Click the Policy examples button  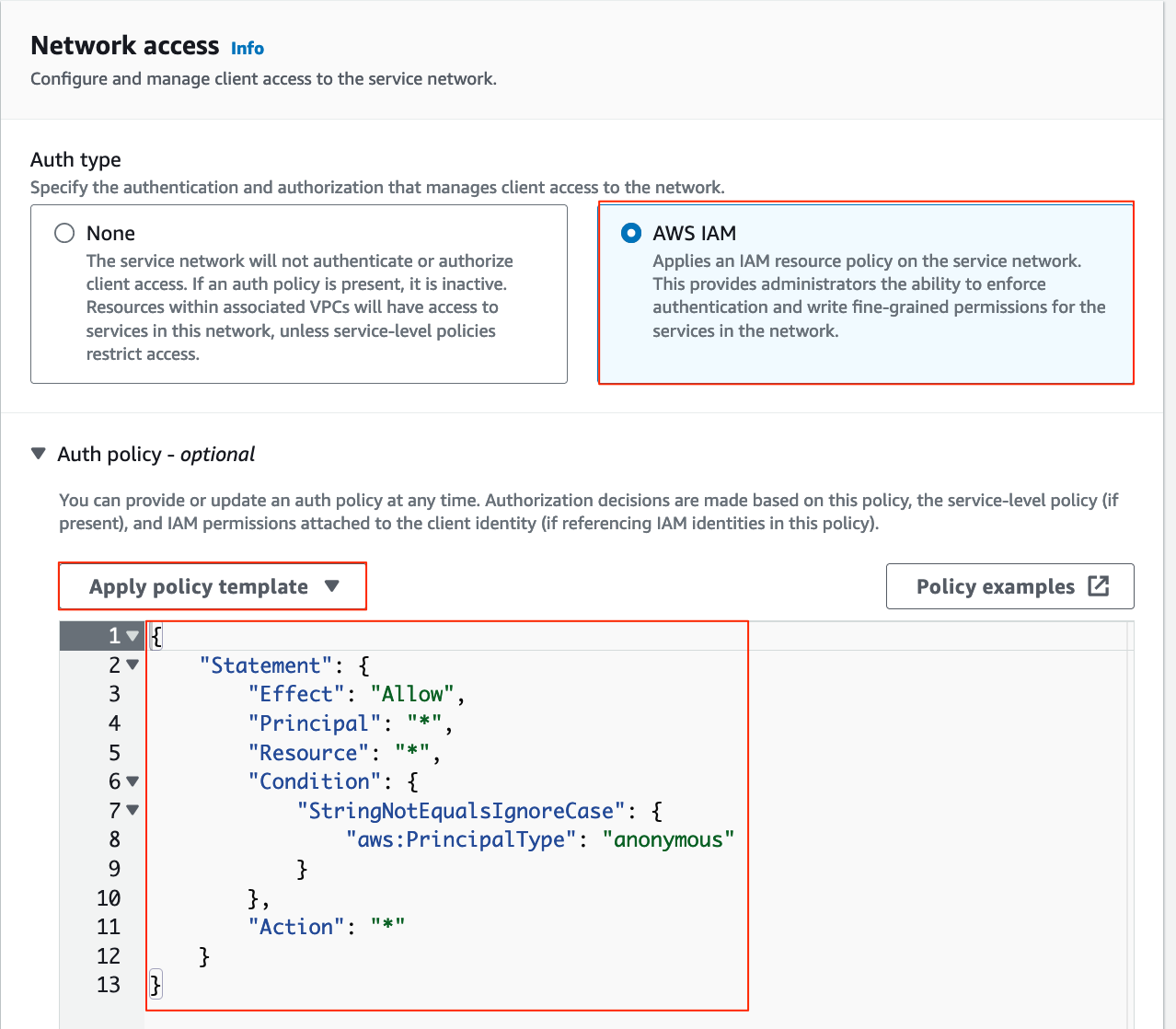point(1009,586)
